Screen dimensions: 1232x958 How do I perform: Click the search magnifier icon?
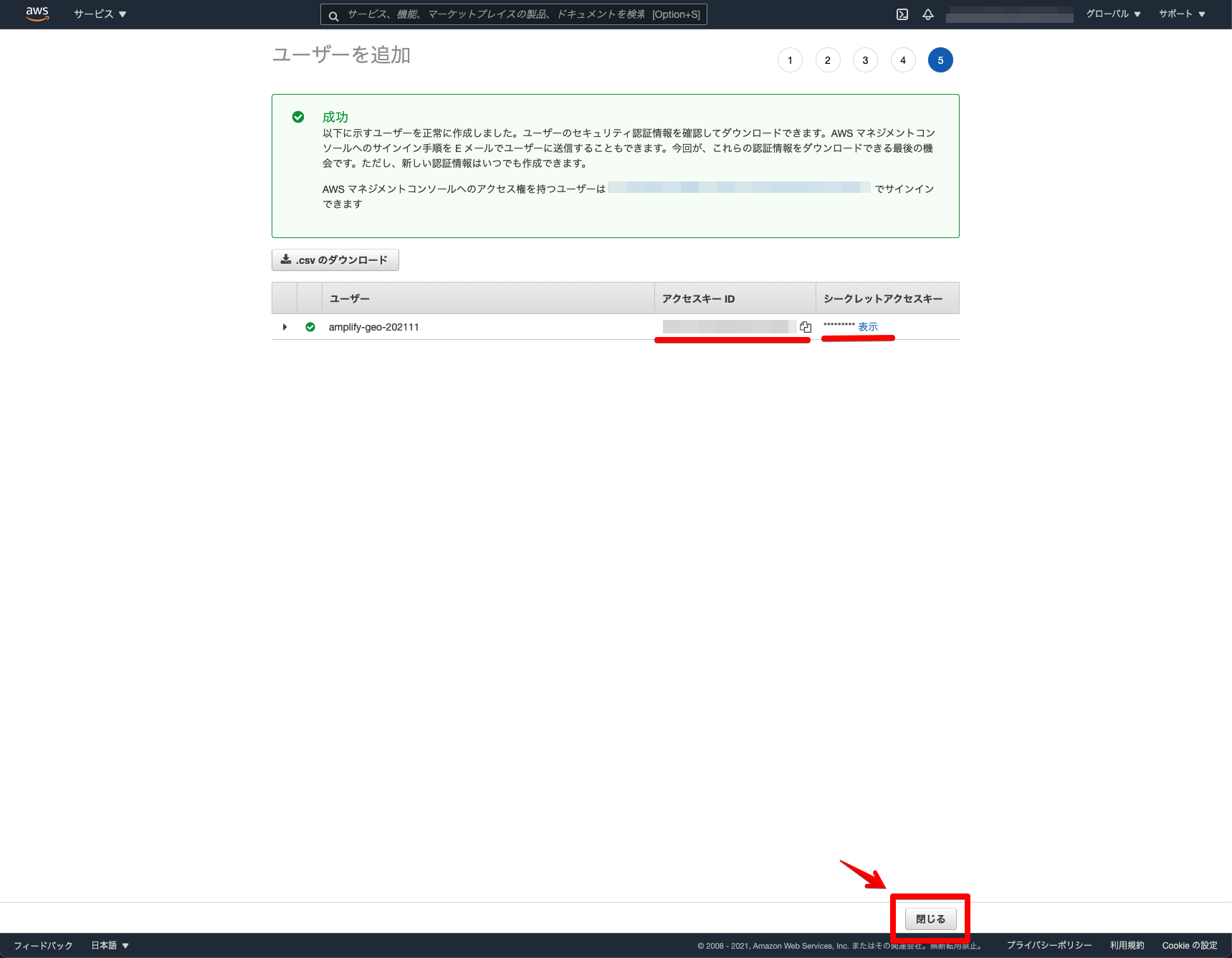[333, 15]
